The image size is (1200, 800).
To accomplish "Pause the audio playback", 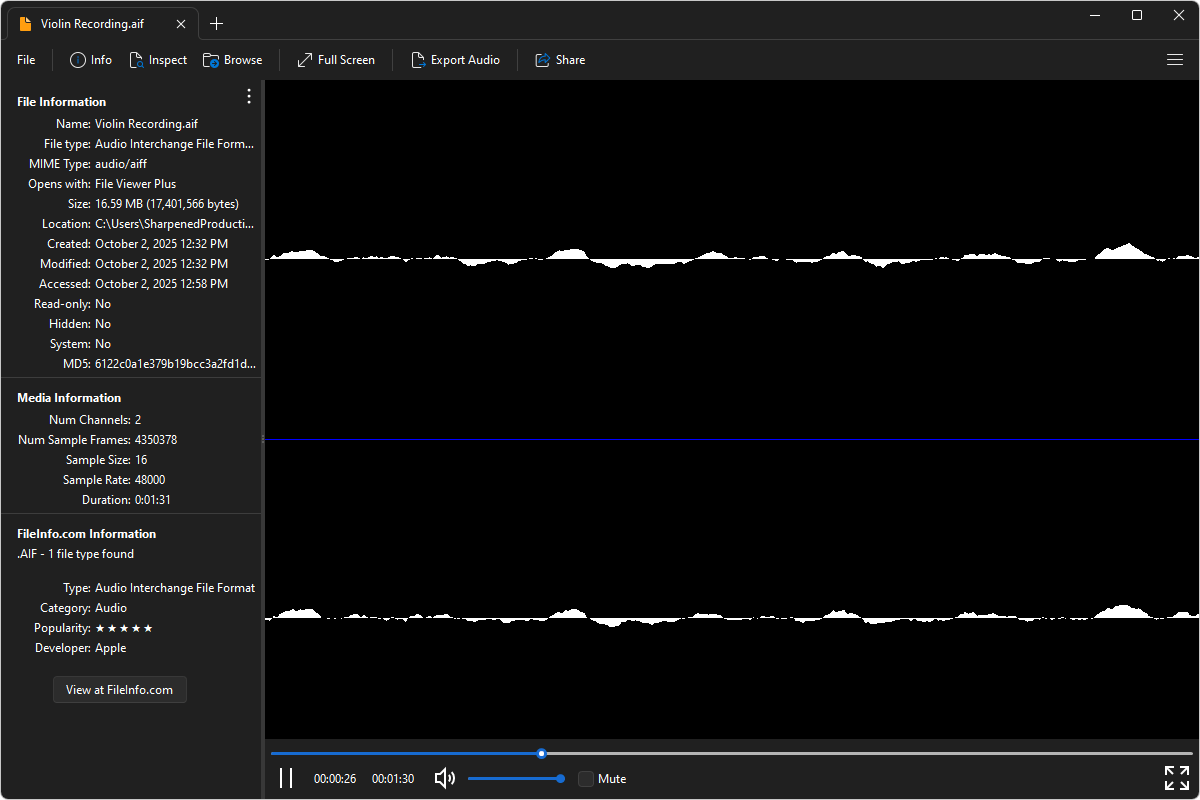I will [x=286, y=778].
